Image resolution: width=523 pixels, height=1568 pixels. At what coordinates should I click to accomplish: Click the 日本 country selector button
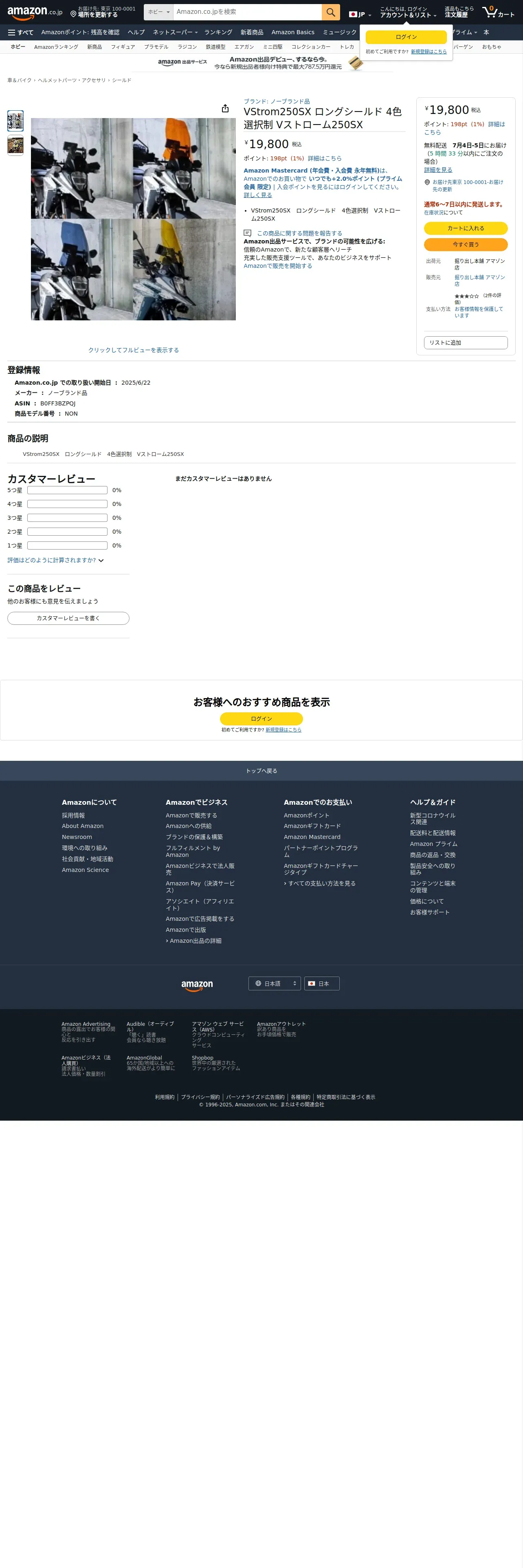click(x=321, y=983)
